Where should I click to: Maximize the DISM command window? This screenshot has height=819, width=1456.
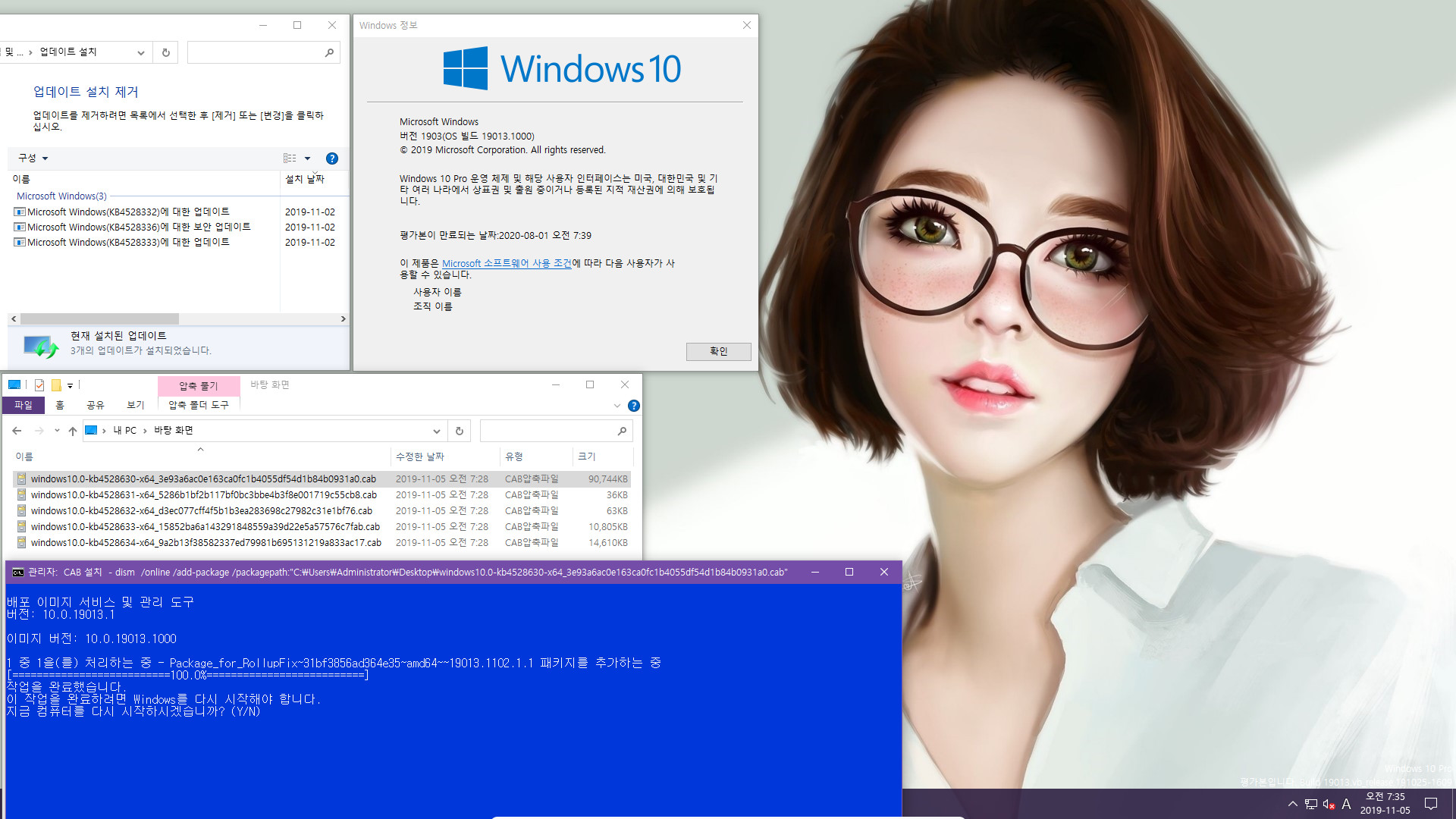[x=849, y=572]
